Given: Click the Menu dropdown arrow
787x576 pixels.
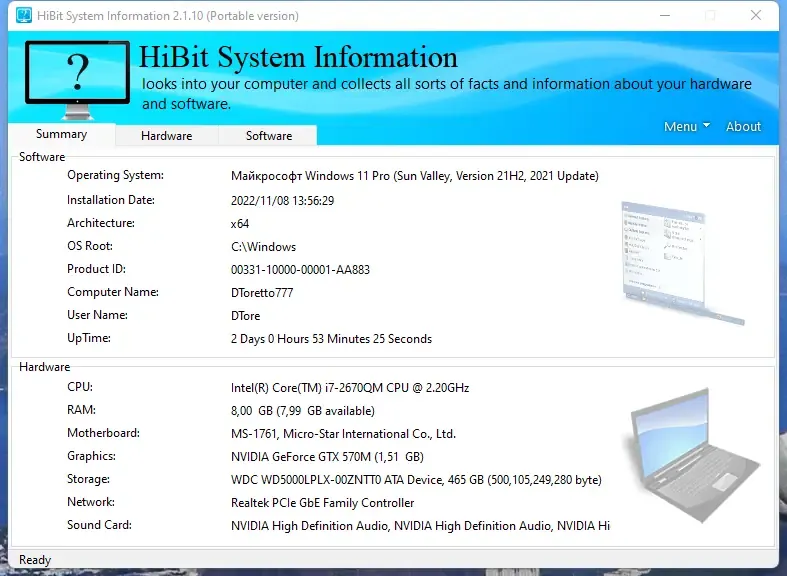Looking at the screenshot, I should pos(706,125).
